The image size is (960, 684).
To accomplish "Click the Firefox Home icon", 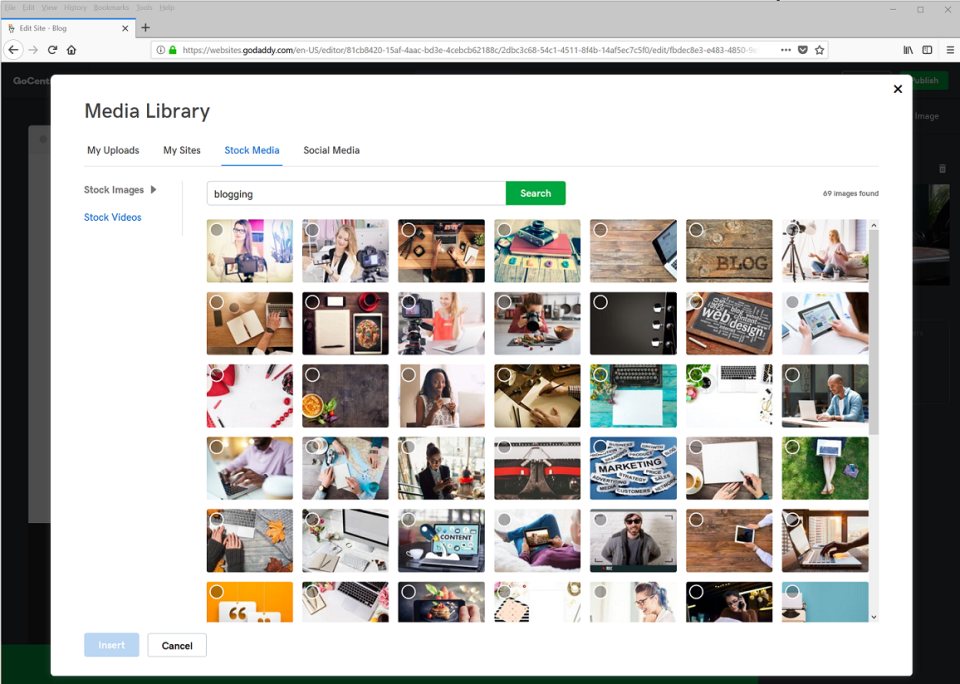I will point(71,49).
